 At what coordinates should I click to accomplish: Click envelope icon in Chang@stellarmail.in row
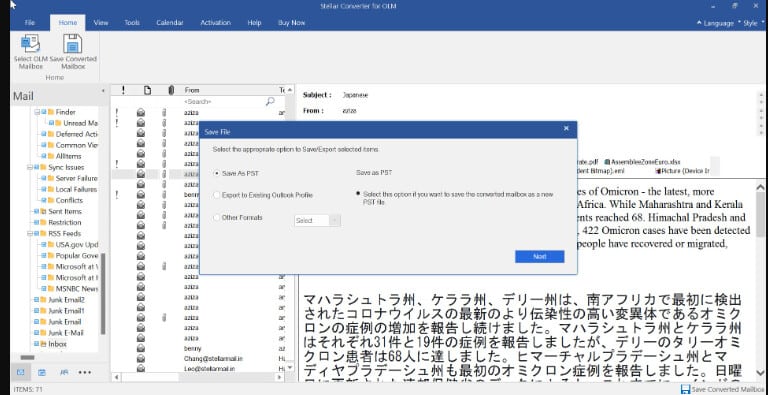point(141,359)
